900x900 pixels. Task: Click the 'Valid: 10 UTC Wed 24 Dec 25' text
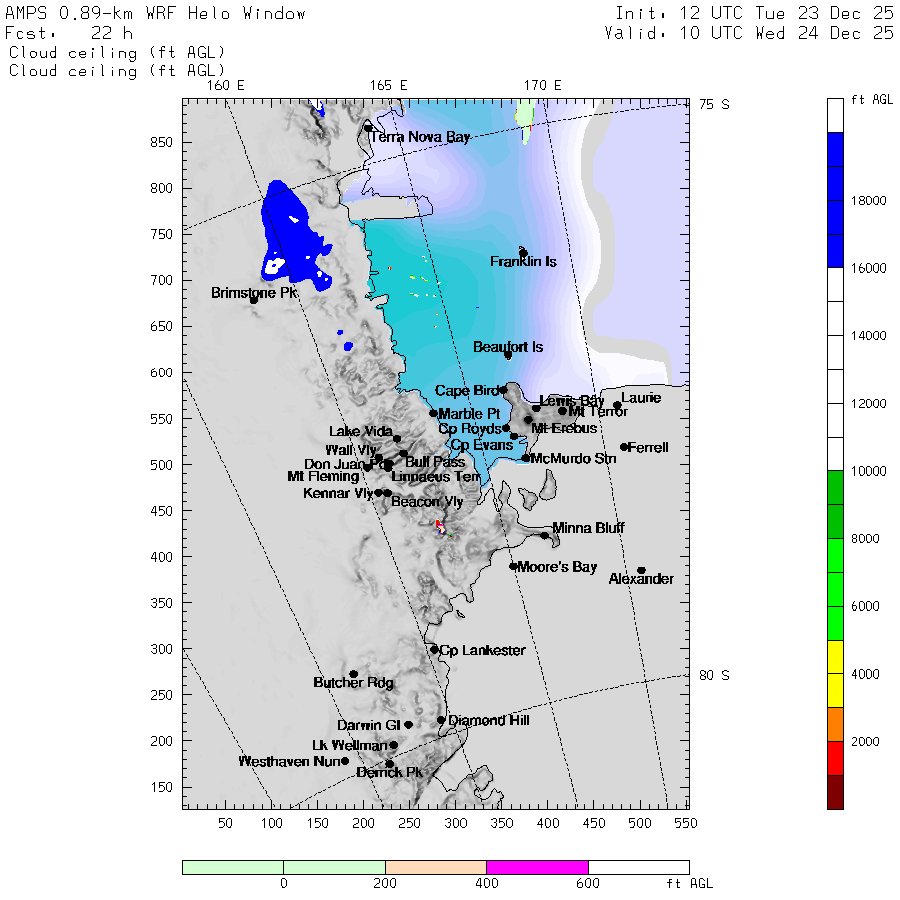point(749,33)
